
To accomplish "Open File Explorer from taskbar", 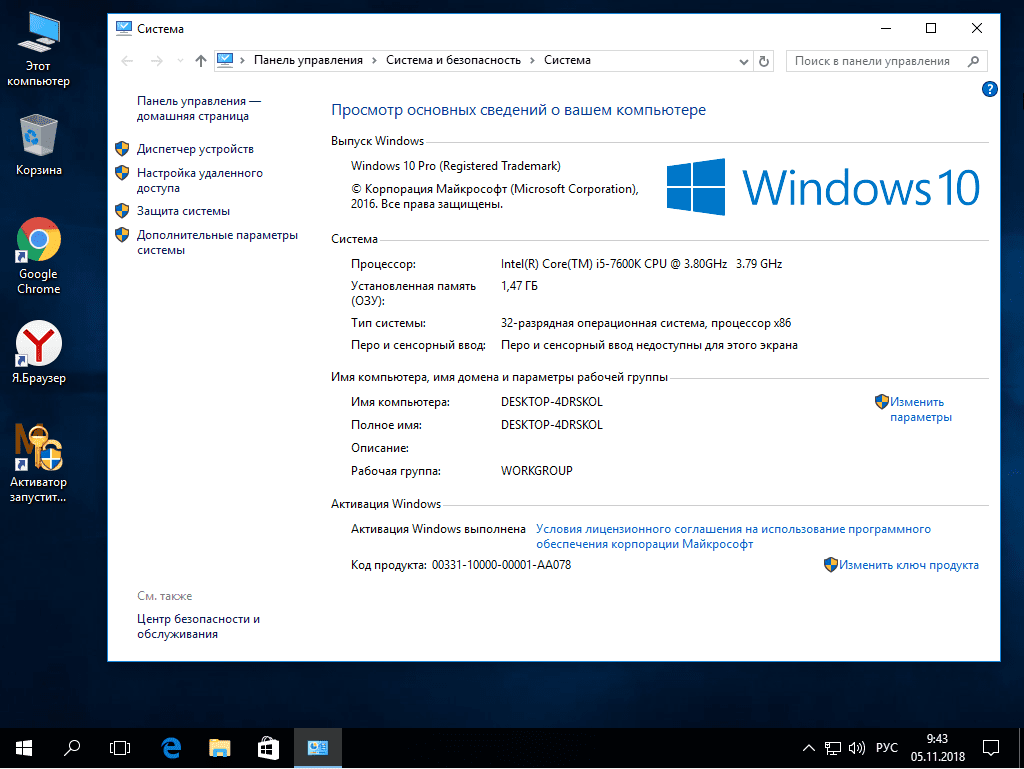I will pos(219,748).
